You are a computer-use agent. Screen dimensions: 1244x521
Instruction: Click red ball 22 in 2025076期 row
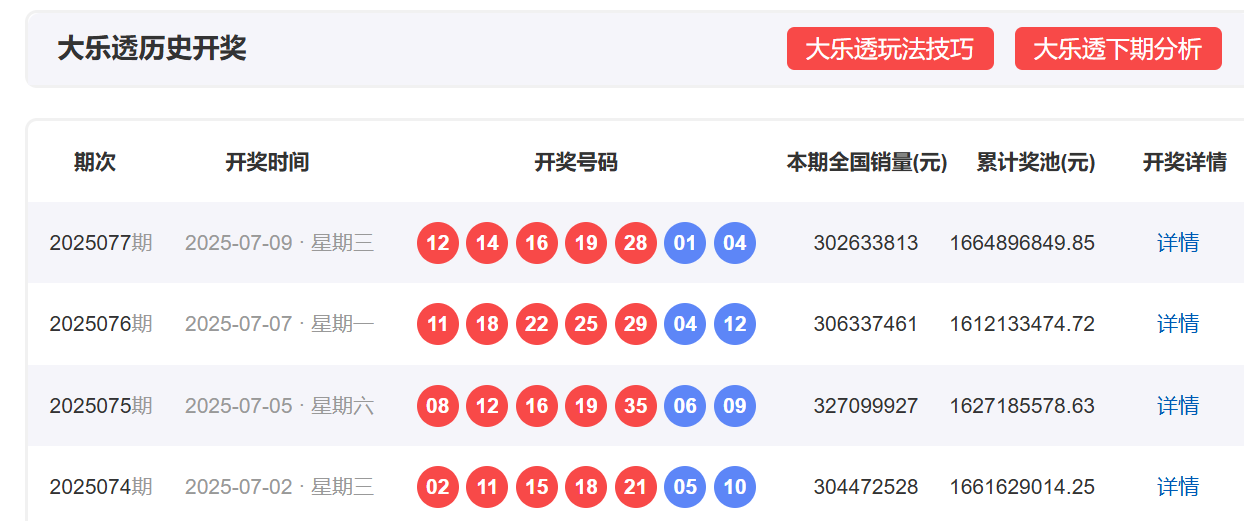coord(537,324)
